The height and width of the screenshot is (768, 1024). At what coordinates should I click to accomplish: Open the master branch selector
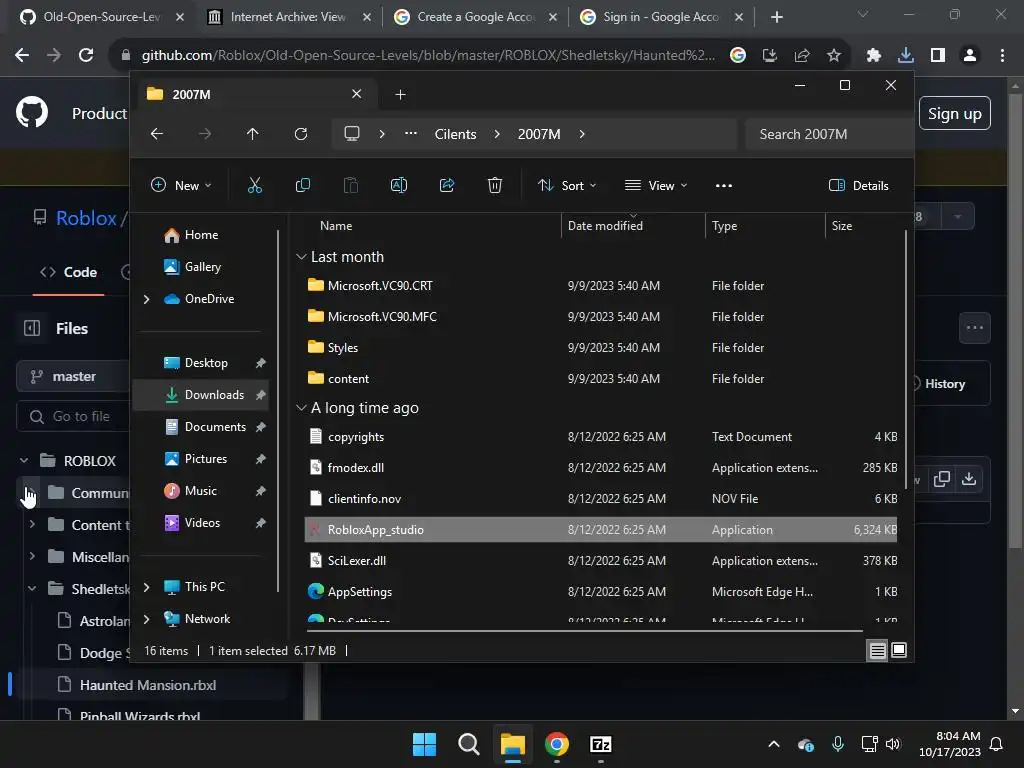point(73,376)
